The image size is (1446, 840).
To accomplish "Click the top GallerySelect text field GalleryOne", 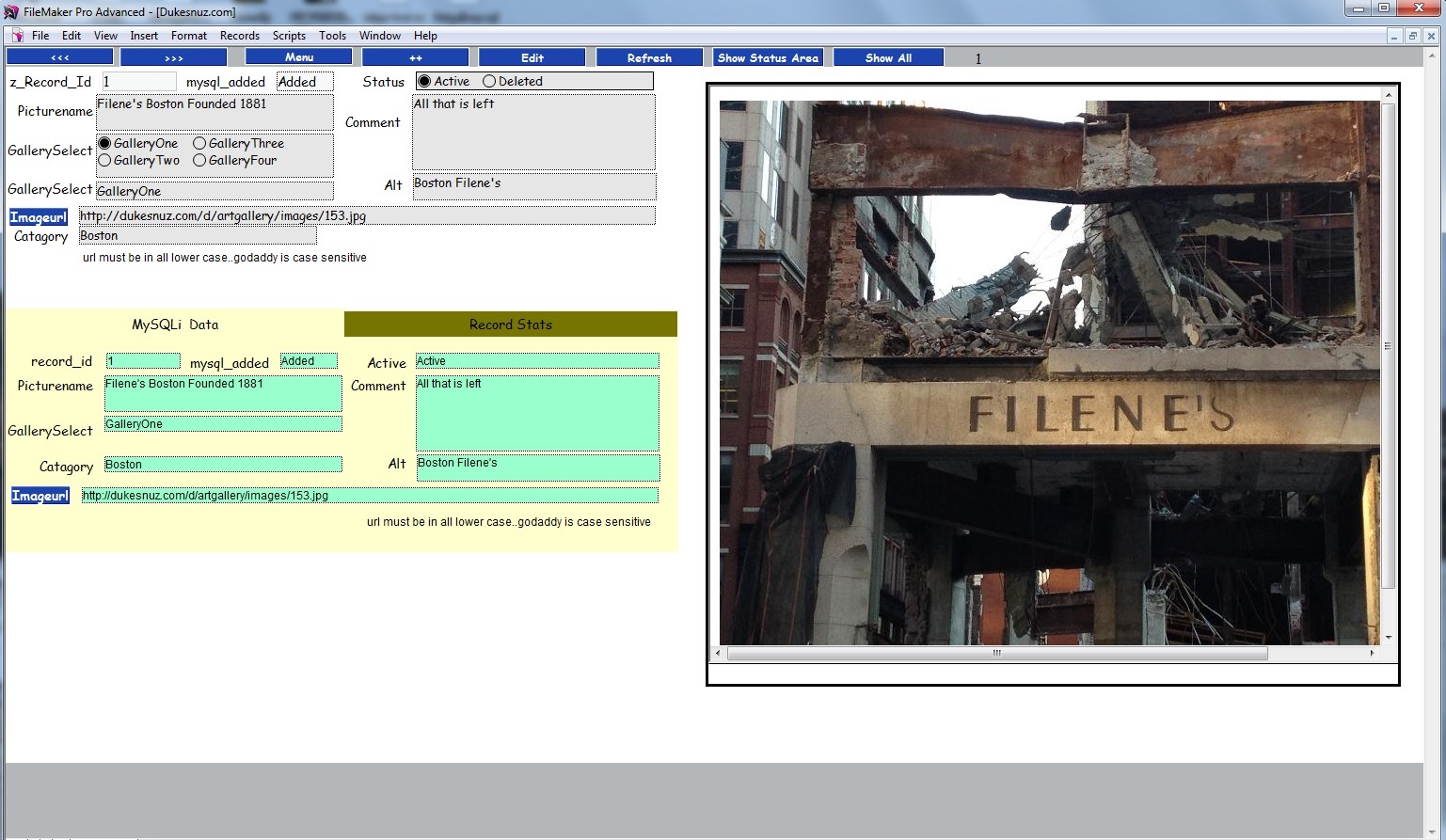I will pyautogui.click(x=215, y=191).
